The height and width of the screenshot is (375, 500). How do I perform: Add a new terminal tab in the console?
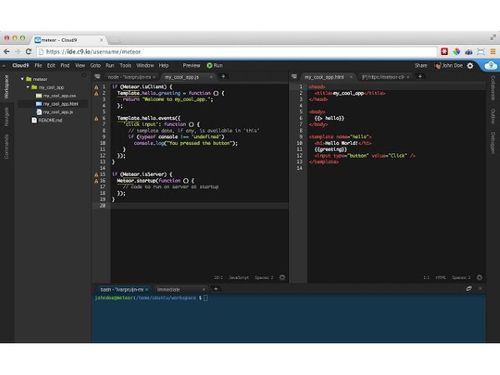(216, 289)
